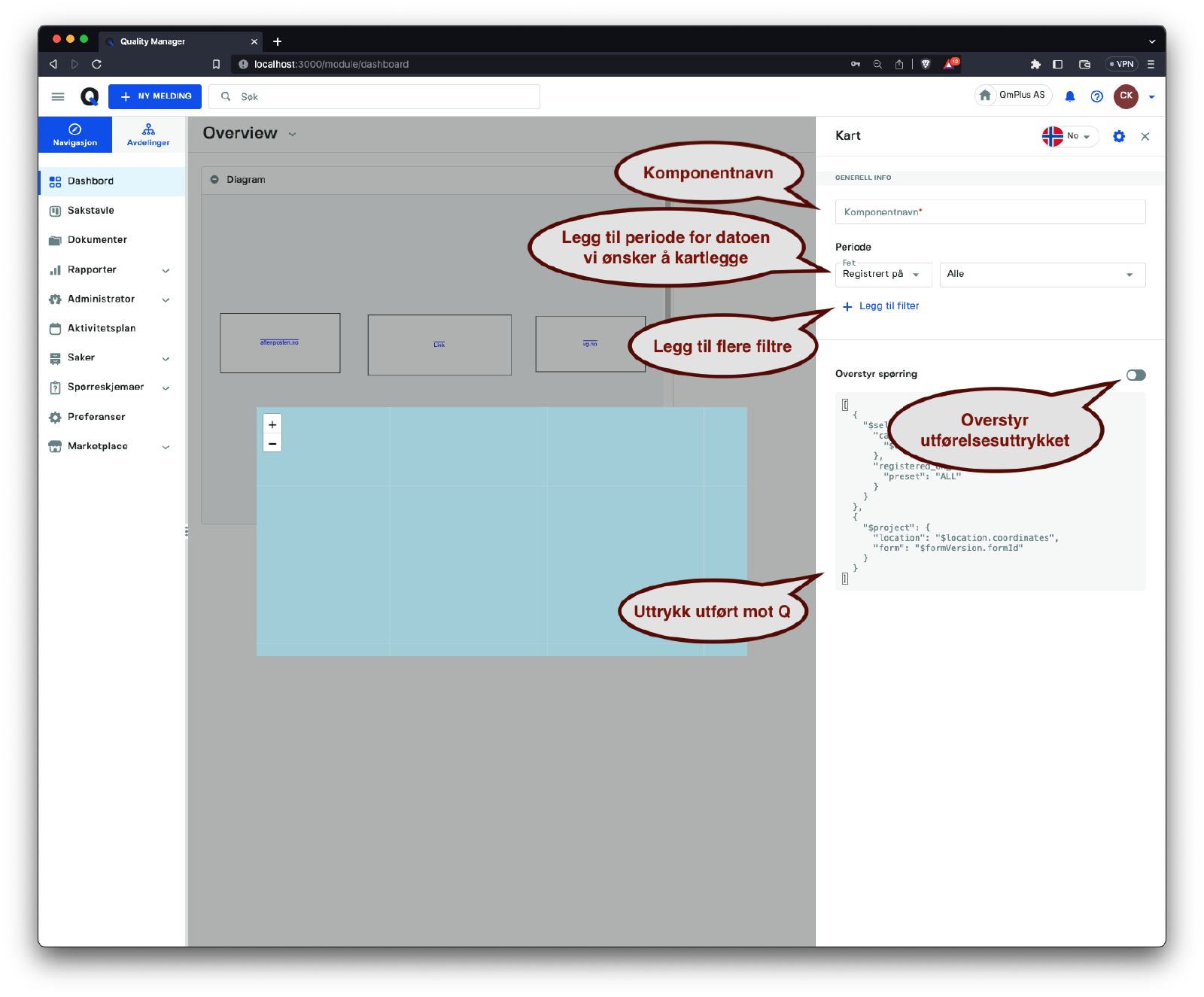Open the Registrert på field dropdown
This screenshot has height=997, width=1204.
pyautogui.click(x=883, y=275)
